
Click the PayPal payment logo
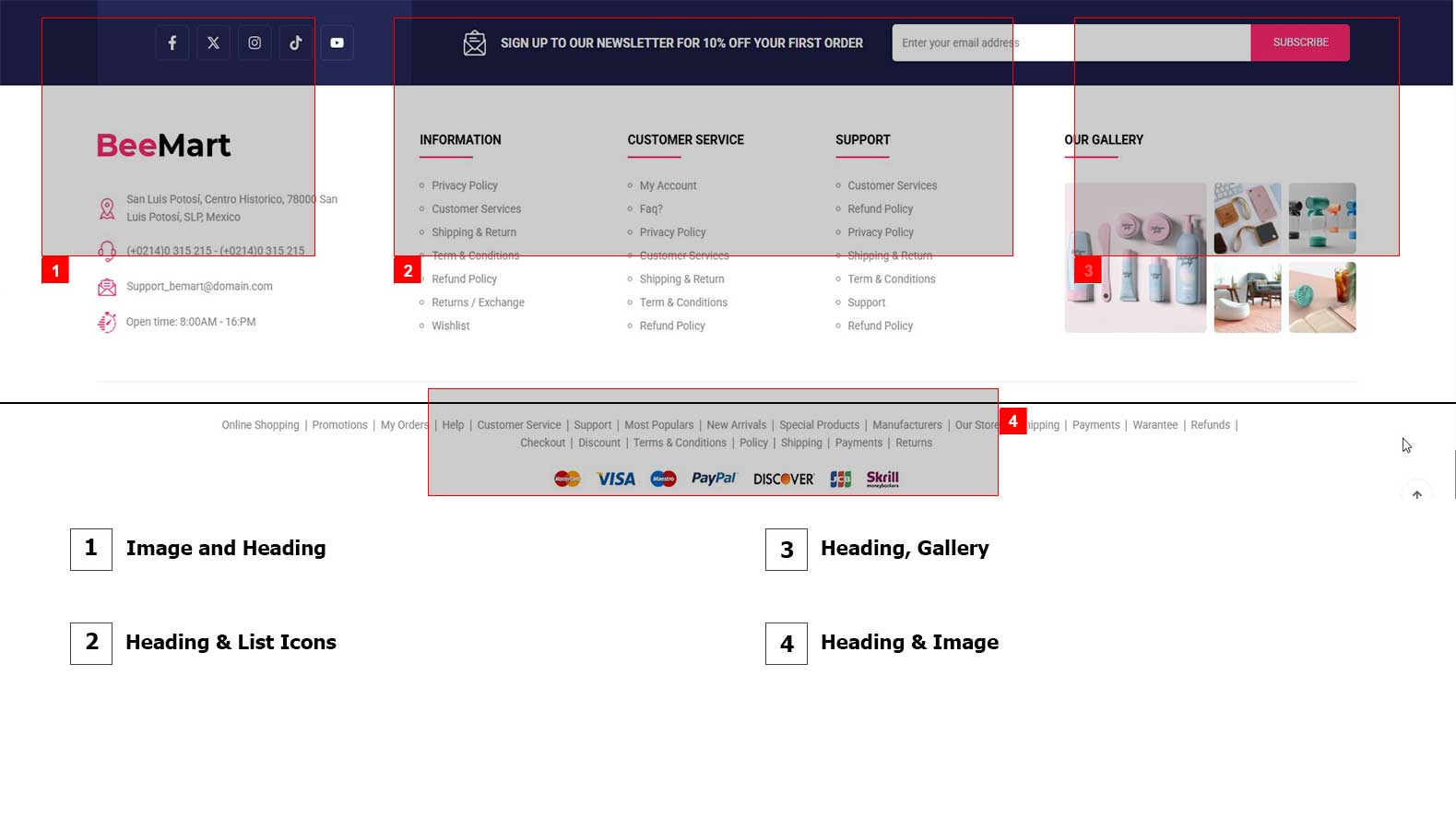point(714,479)
